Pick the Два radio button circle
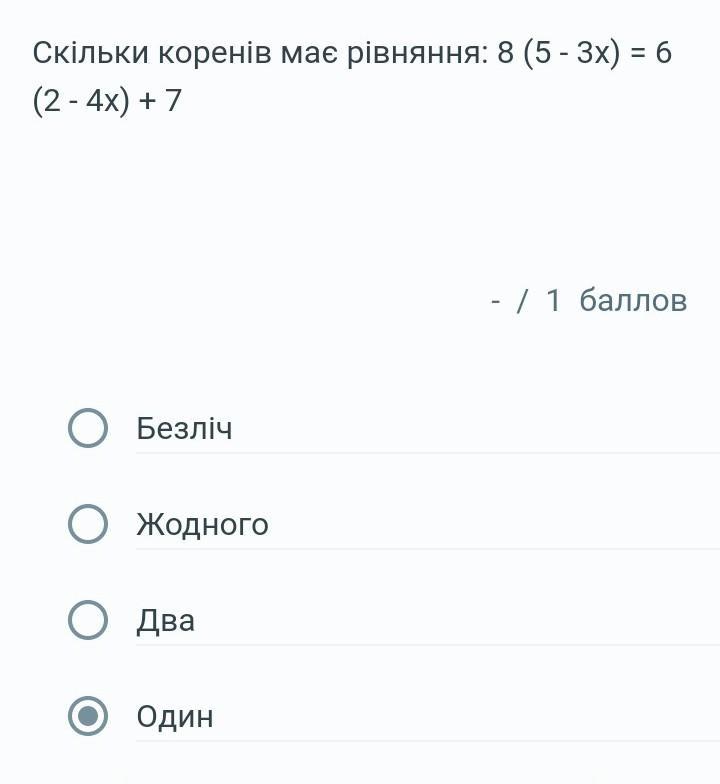This screenshot has width=720, height=784. (x=88, y=620)
